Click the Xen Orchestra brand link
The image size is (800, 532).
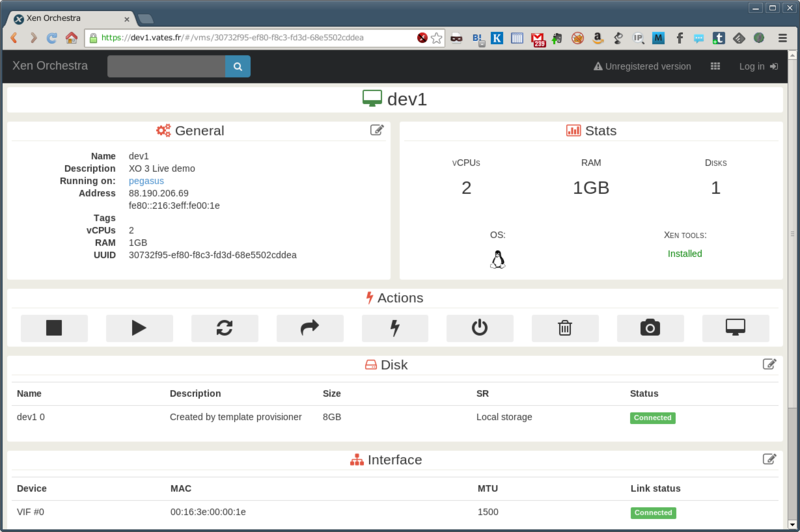pyautogui.click(x=50, y=66)
